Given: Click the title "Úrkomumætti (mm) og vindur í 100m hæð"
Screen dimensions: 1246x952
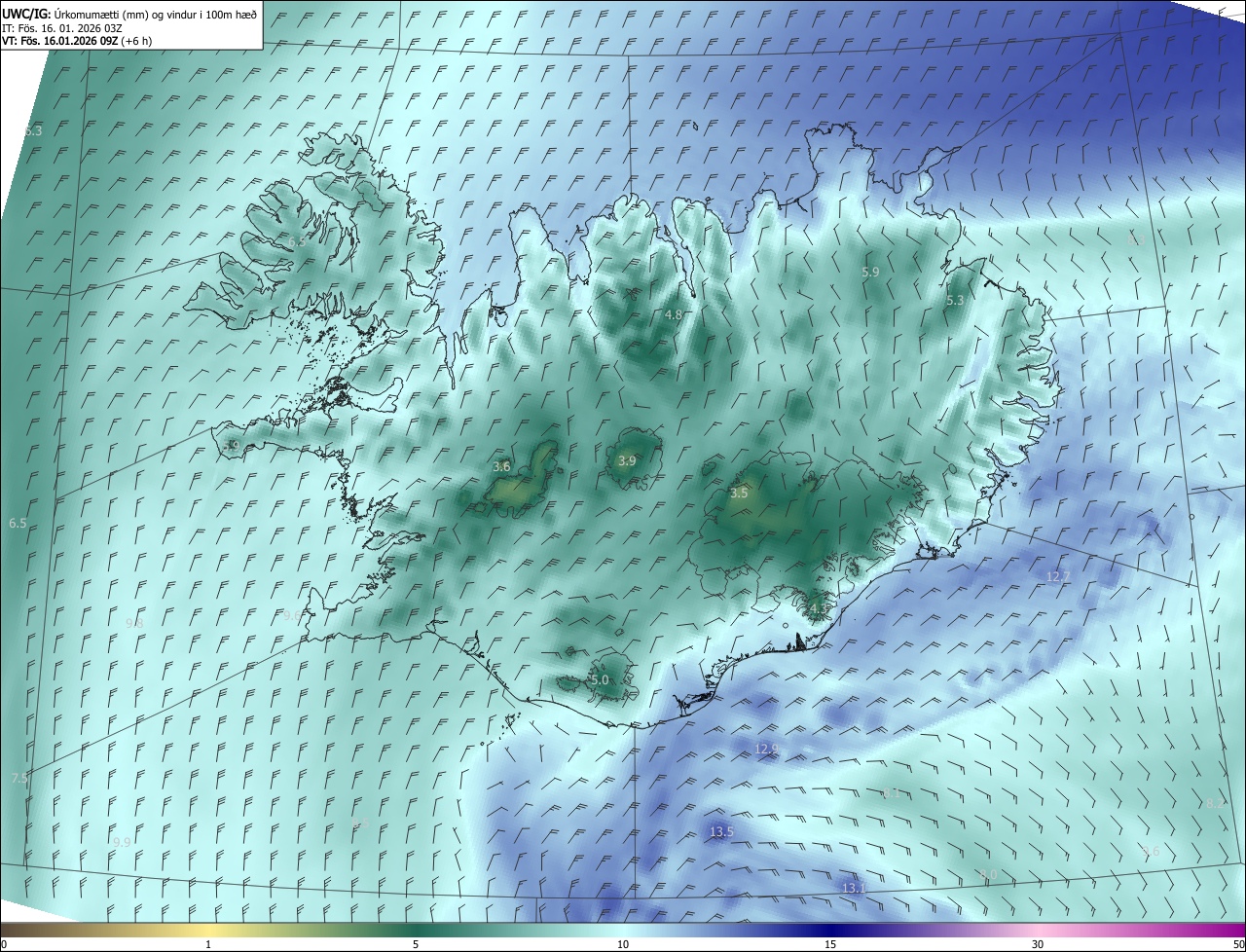Looking at the screenshot, I should click(x=156, y=14).
